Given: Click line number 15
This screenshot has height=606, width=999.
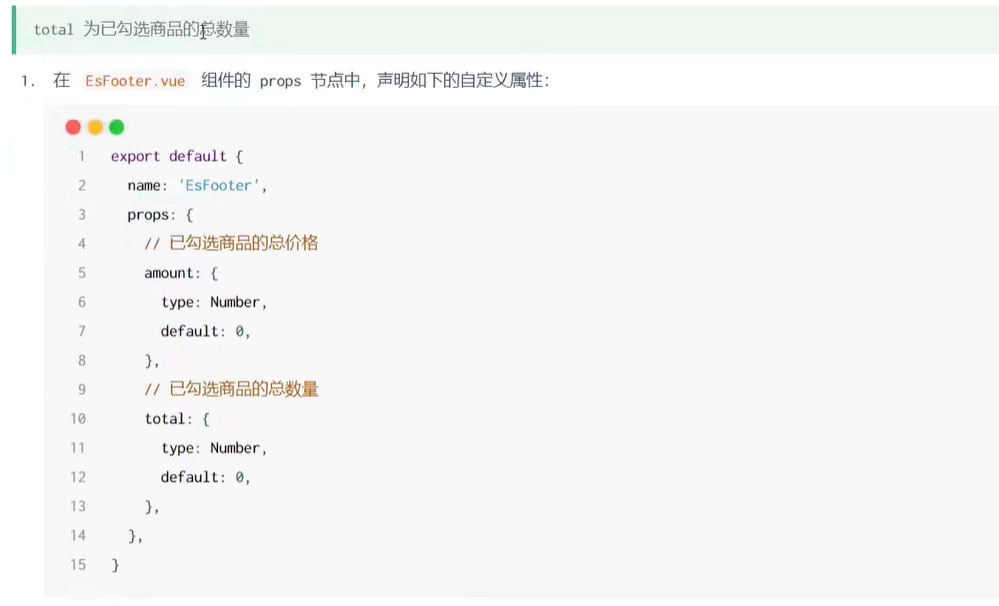Looking at the screenshot, I should click(x=78, y=565).
